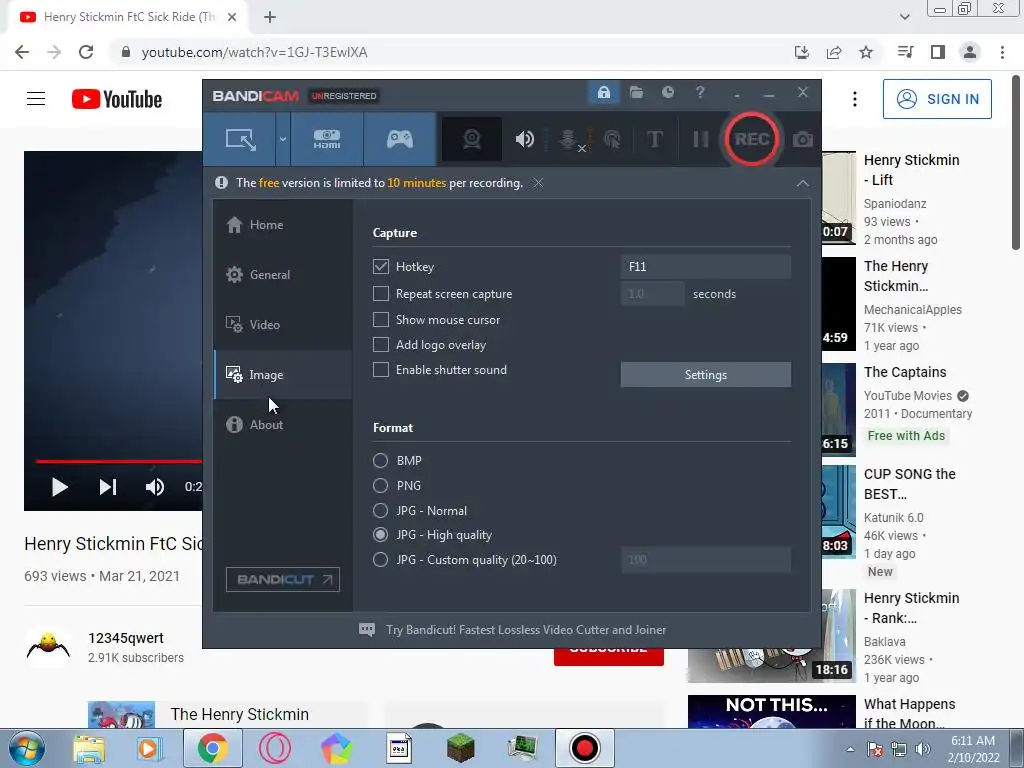Click the repeat capture seconds field
Image resolution: width=1024 pixels, height=768 pixels.
tap(652, 294)
